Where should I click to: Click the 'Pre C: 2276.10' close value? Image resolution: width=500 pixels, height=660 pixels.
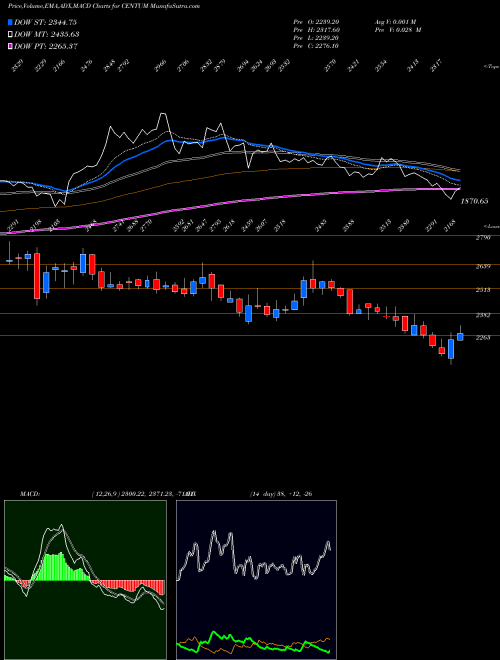click(316, 46)
